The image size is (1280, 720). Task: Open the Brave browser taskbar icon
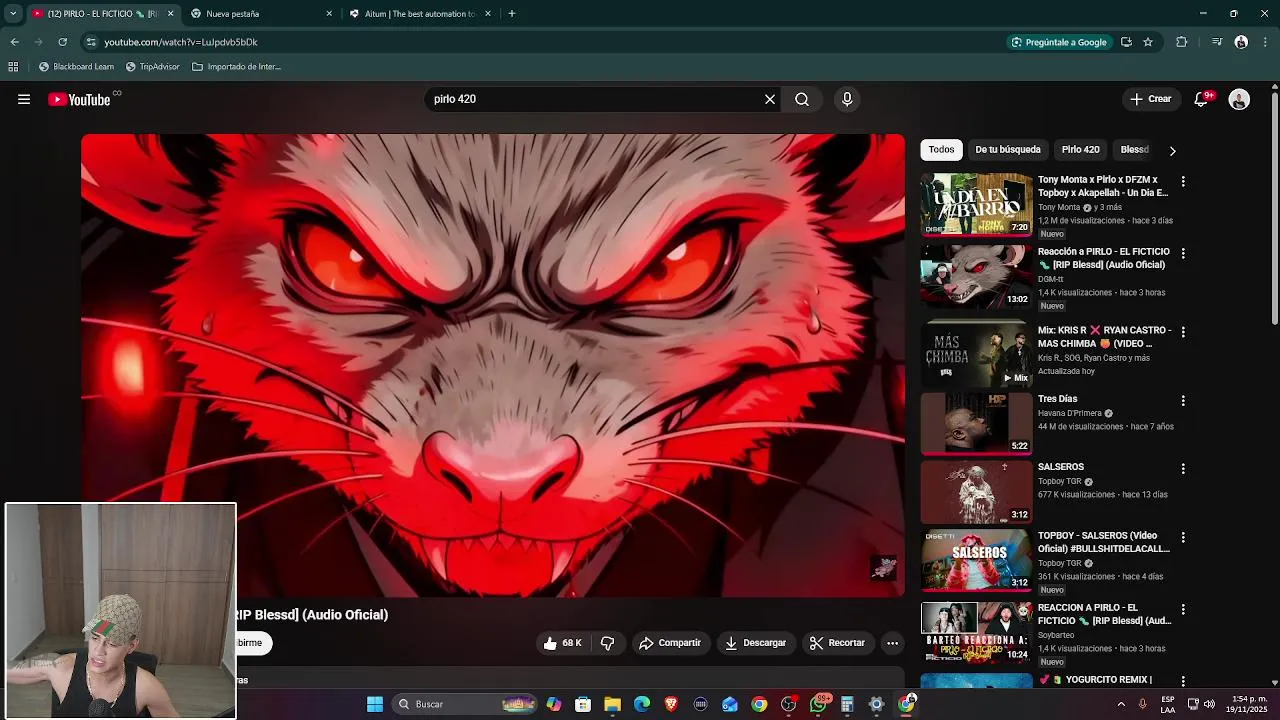pyautogui.click(x=671, y=704)
